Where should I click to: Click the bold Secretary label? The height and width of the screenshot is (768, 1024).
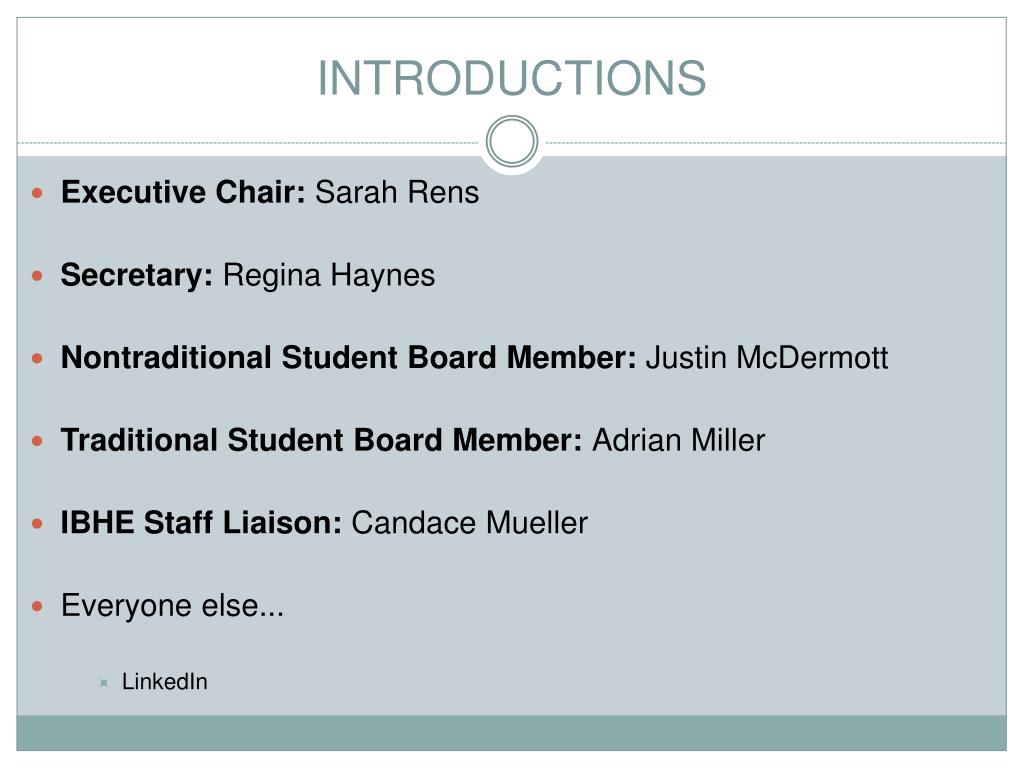[137, 275]
